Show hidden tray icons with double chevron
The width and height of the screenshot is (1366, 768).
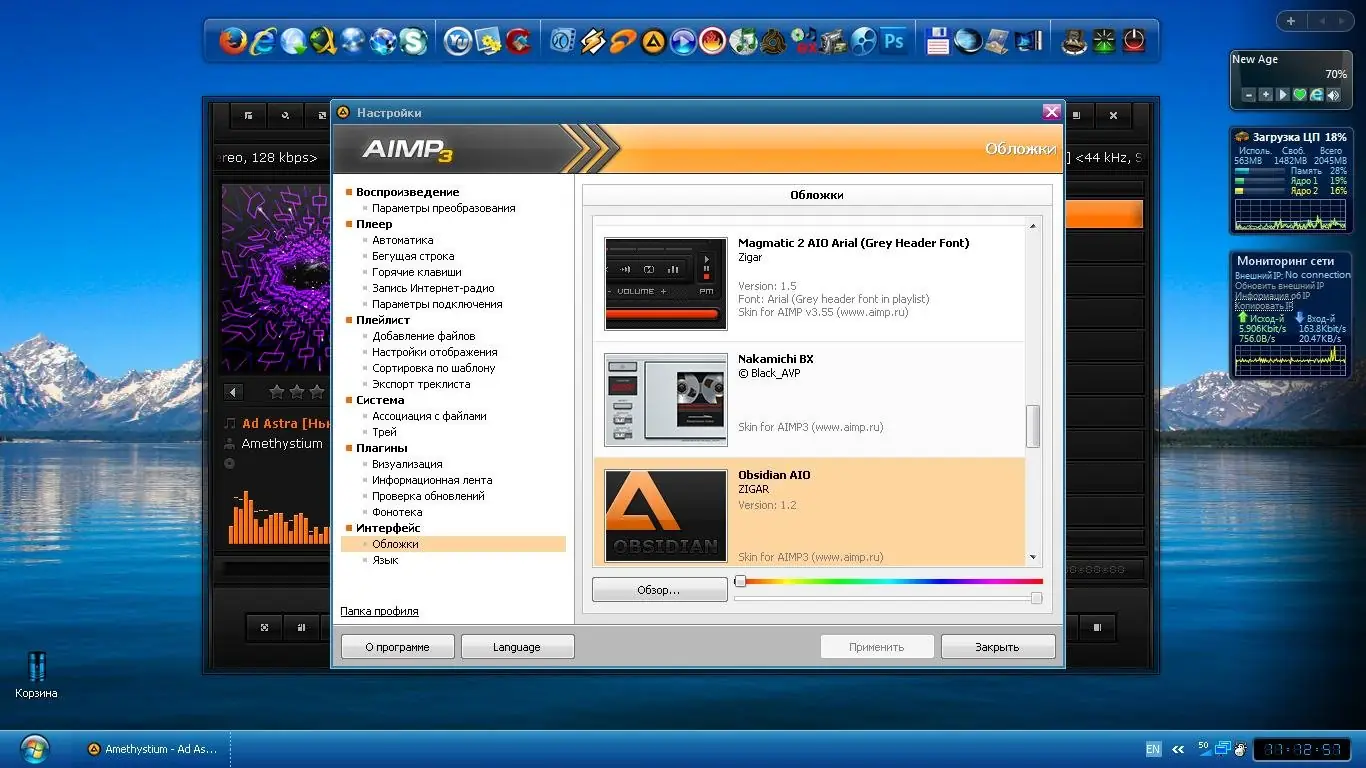(1178, 749)
